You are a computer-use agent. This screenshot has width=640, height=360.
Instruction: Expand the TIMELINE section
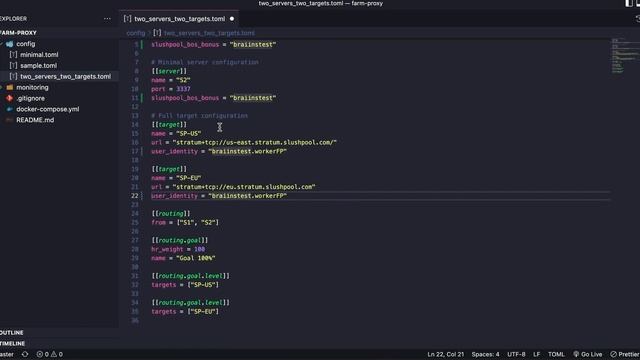tap(13, 344)
